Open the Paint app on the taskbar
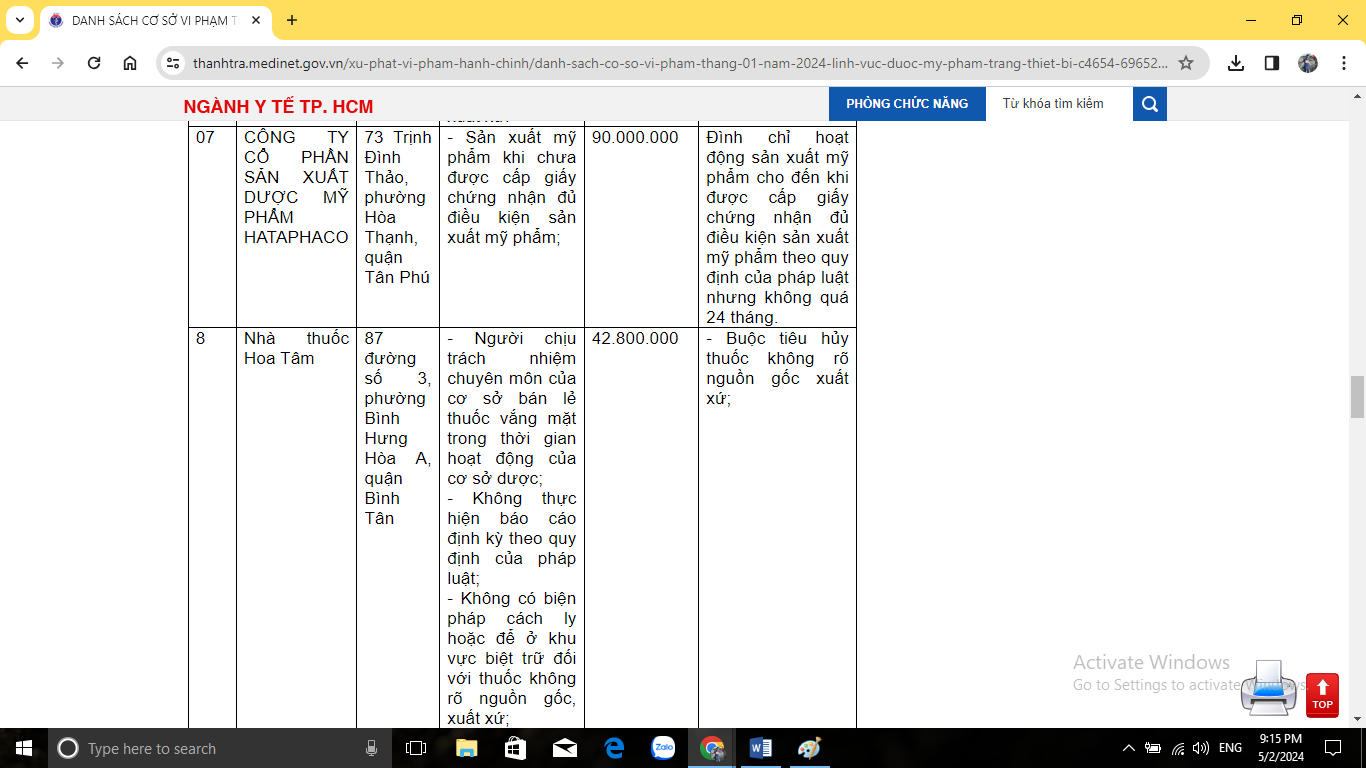Screen dimensions: 1366x768 pos(810,748)
